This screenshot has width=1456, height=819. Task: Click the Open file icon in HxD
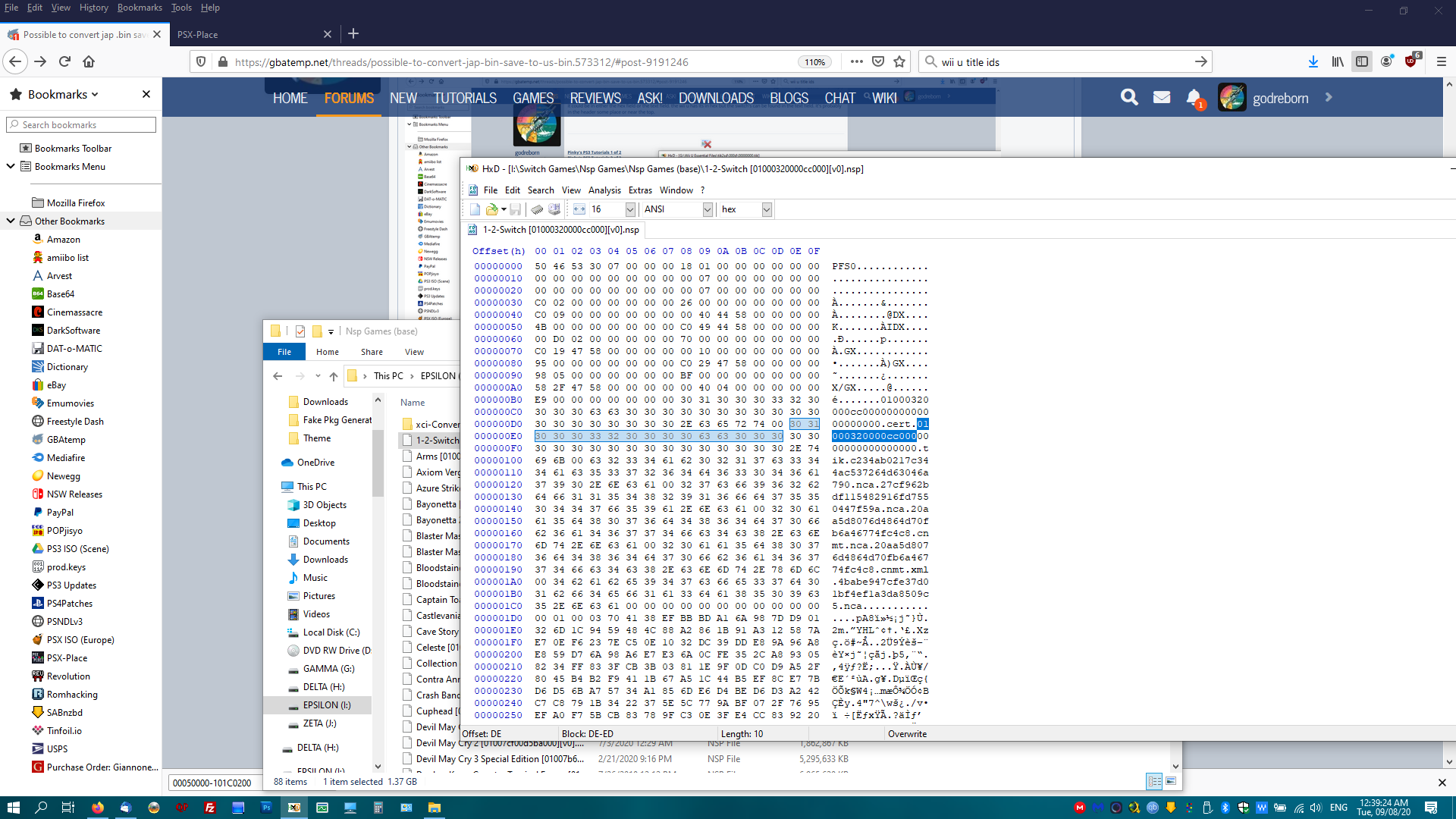(492, 209)
